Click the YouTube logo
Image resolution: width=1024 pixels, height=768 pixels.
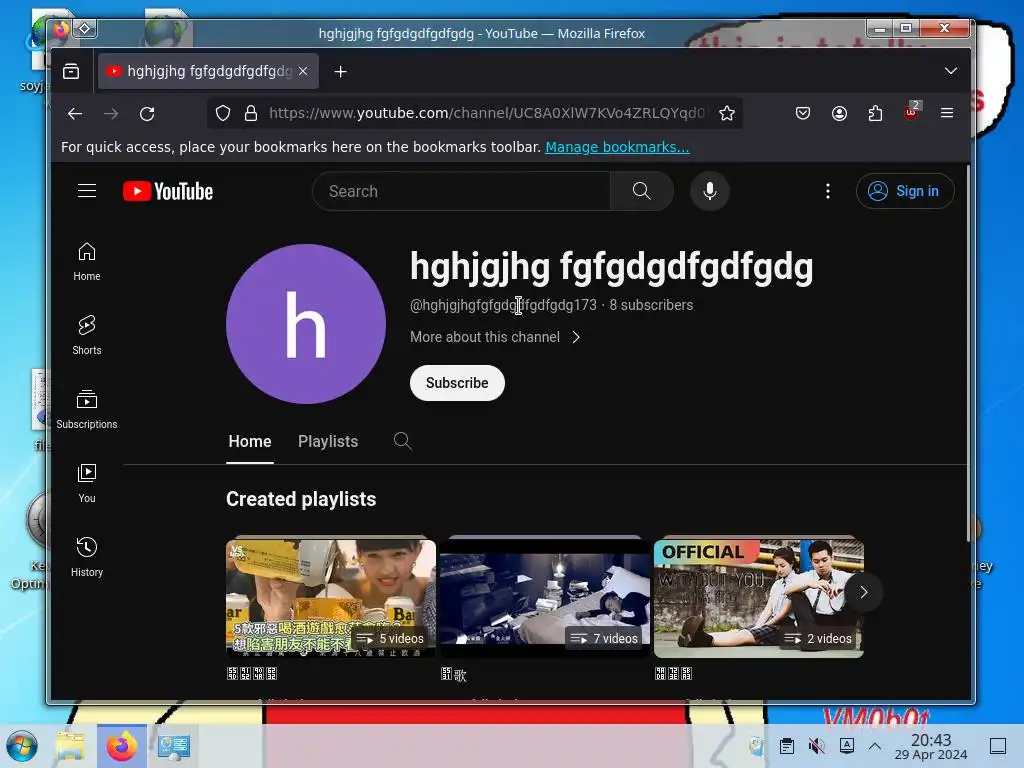click(x=168, y=191)
